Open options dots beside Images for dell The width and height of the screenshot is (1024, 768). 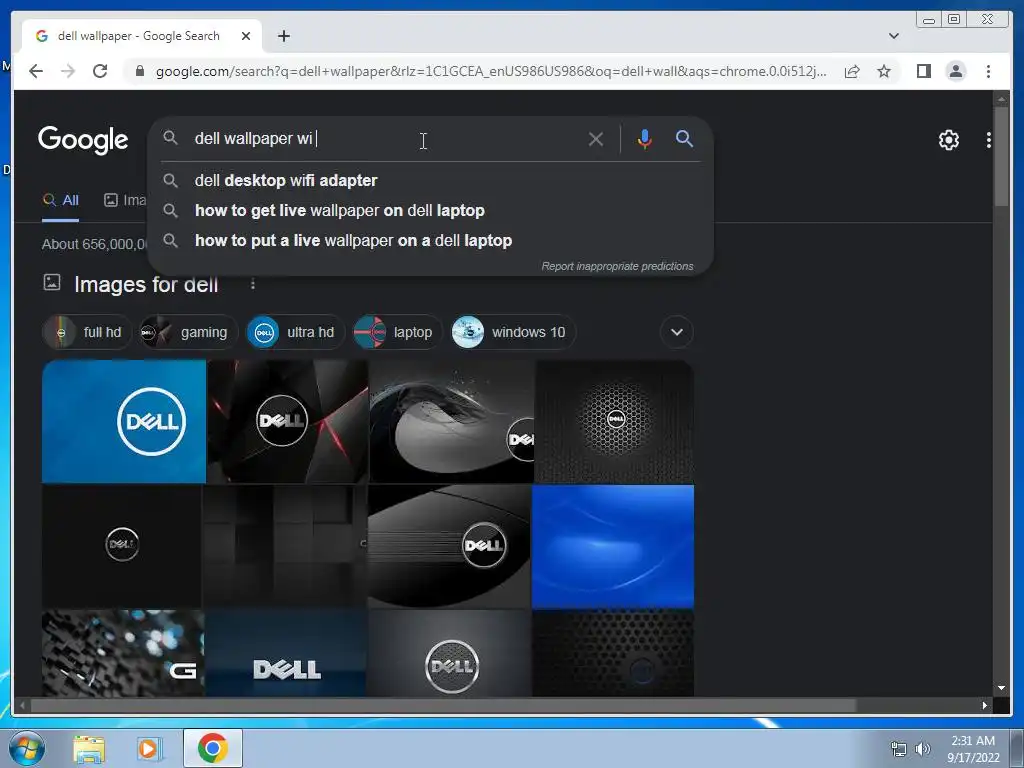pyautogui.click(x=253, y=284)
